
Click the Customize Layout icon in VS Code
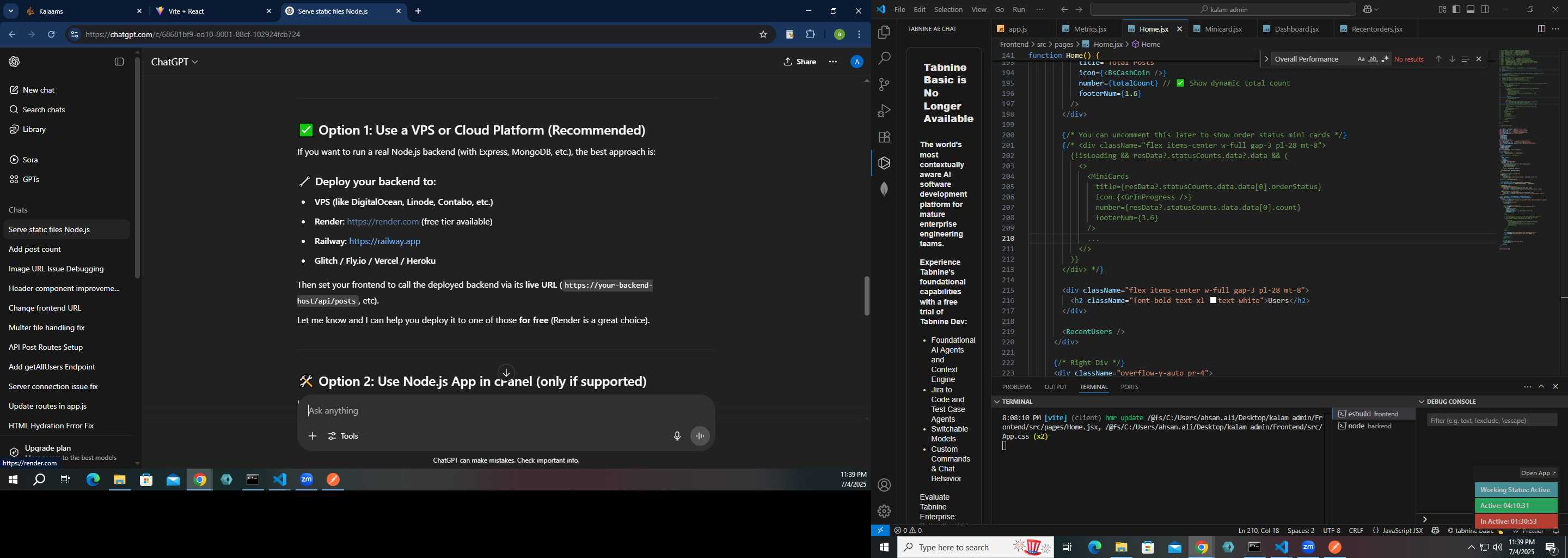(1442, 10)
